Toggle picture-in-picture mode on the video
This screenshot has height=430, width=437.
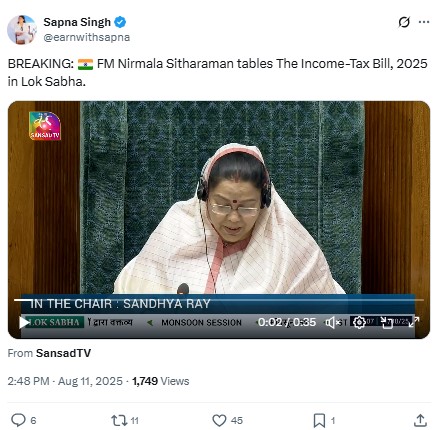[x=387, y=322]
